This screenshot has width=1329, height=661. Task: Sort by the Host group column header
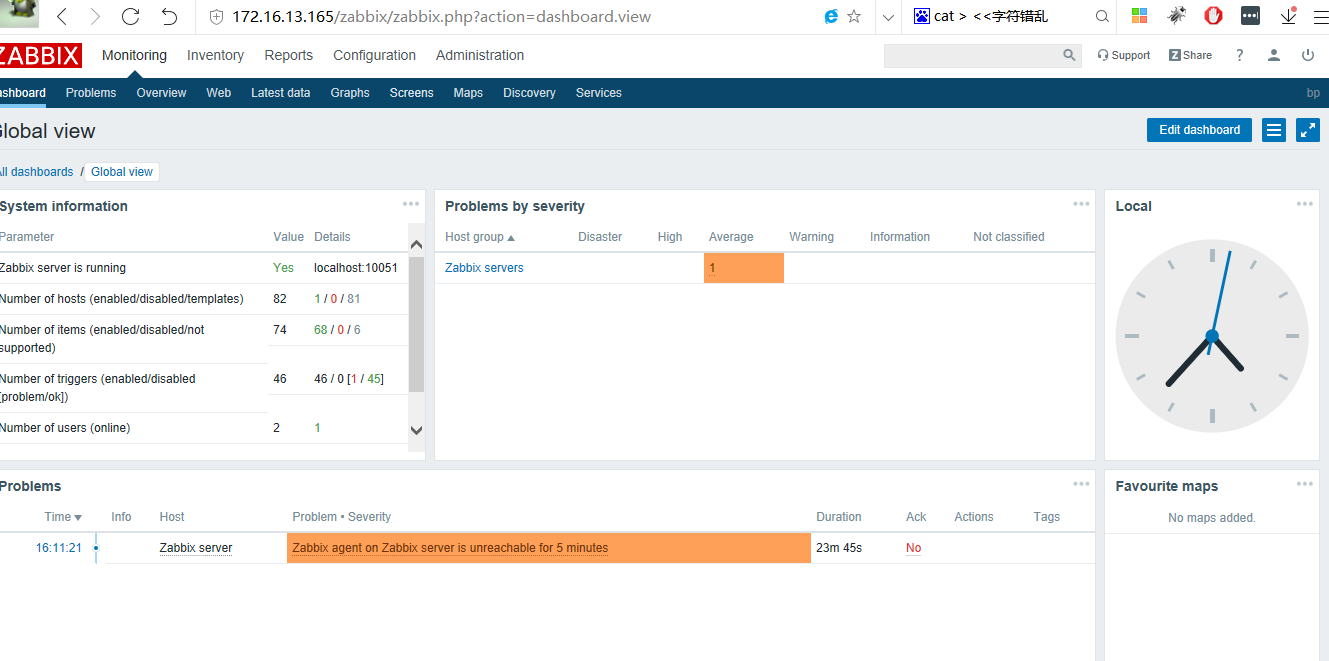(480, 237)
